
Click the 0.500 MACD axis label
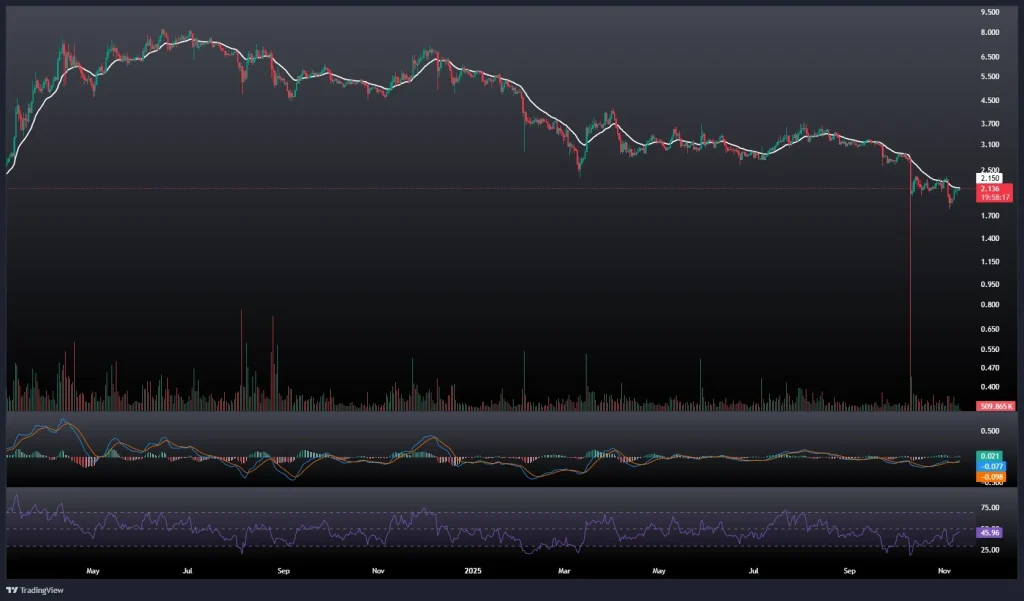click(x=990, y=432)
